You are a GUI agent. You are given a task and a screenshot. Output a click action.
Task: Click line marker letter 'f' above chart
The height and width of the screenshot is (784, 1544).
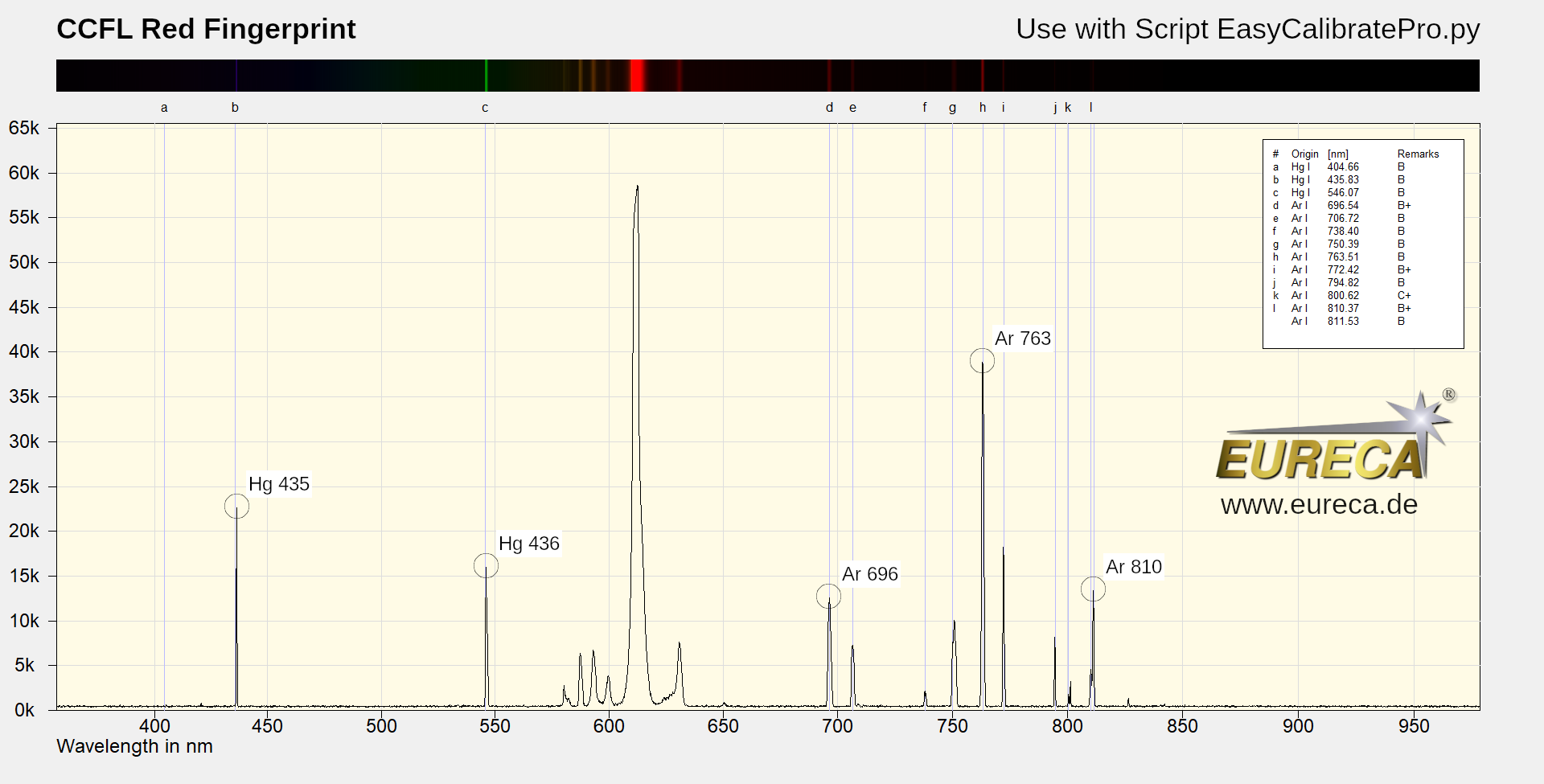(x=925, y=108)
